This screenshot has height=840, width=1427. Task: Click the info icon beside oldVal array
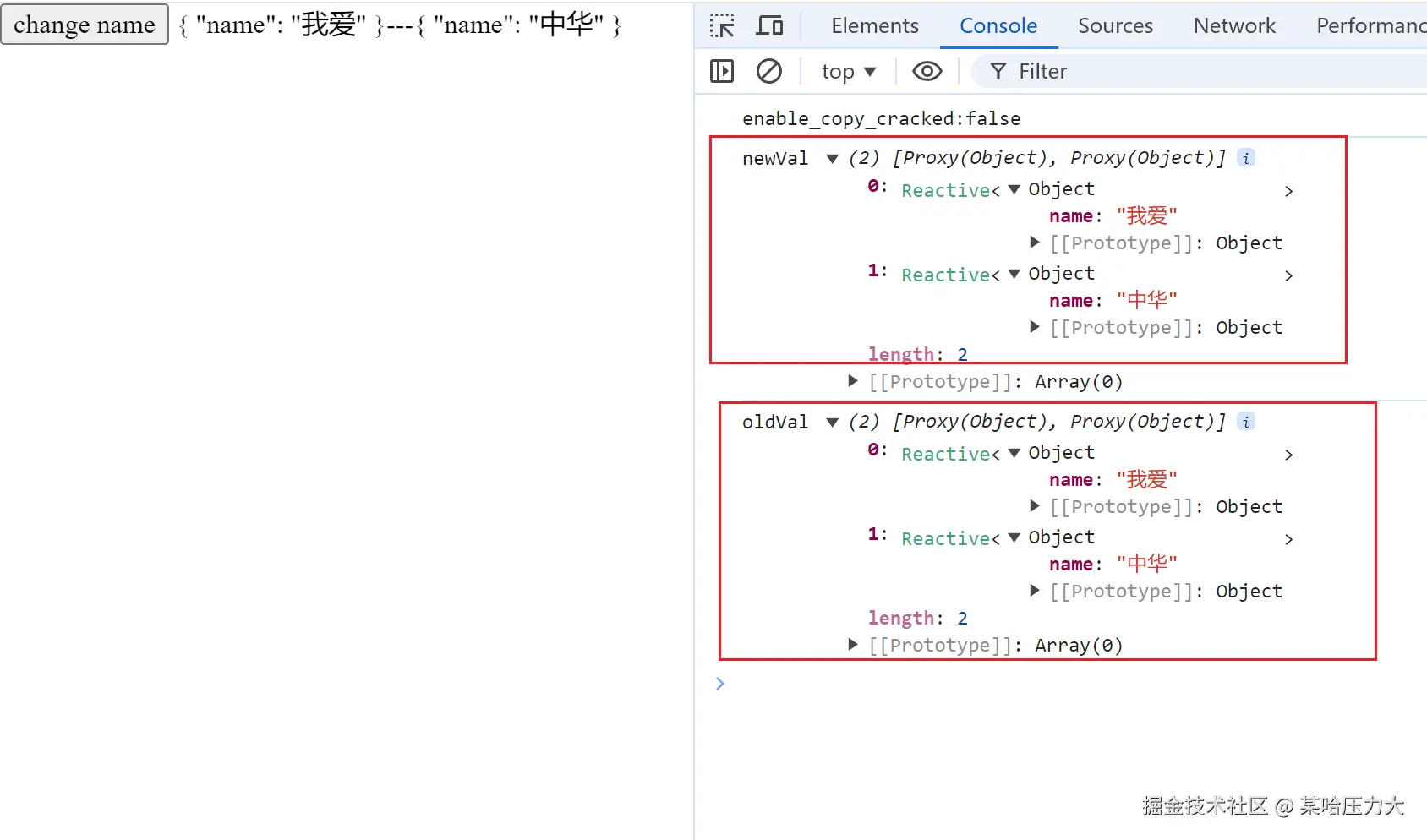pyautogui.click(x=1246, y=422)
